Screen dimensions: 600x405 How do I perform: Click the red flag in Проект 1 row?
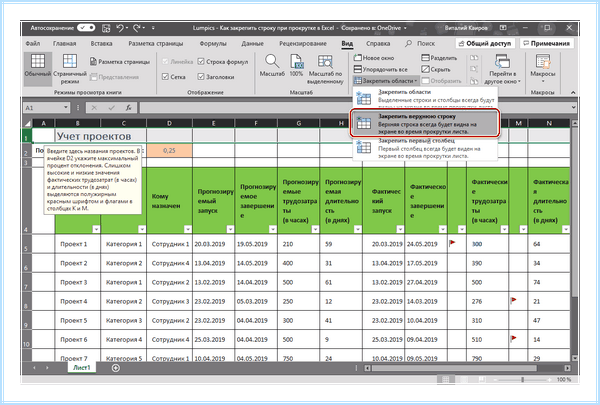(x=452, y=243)
